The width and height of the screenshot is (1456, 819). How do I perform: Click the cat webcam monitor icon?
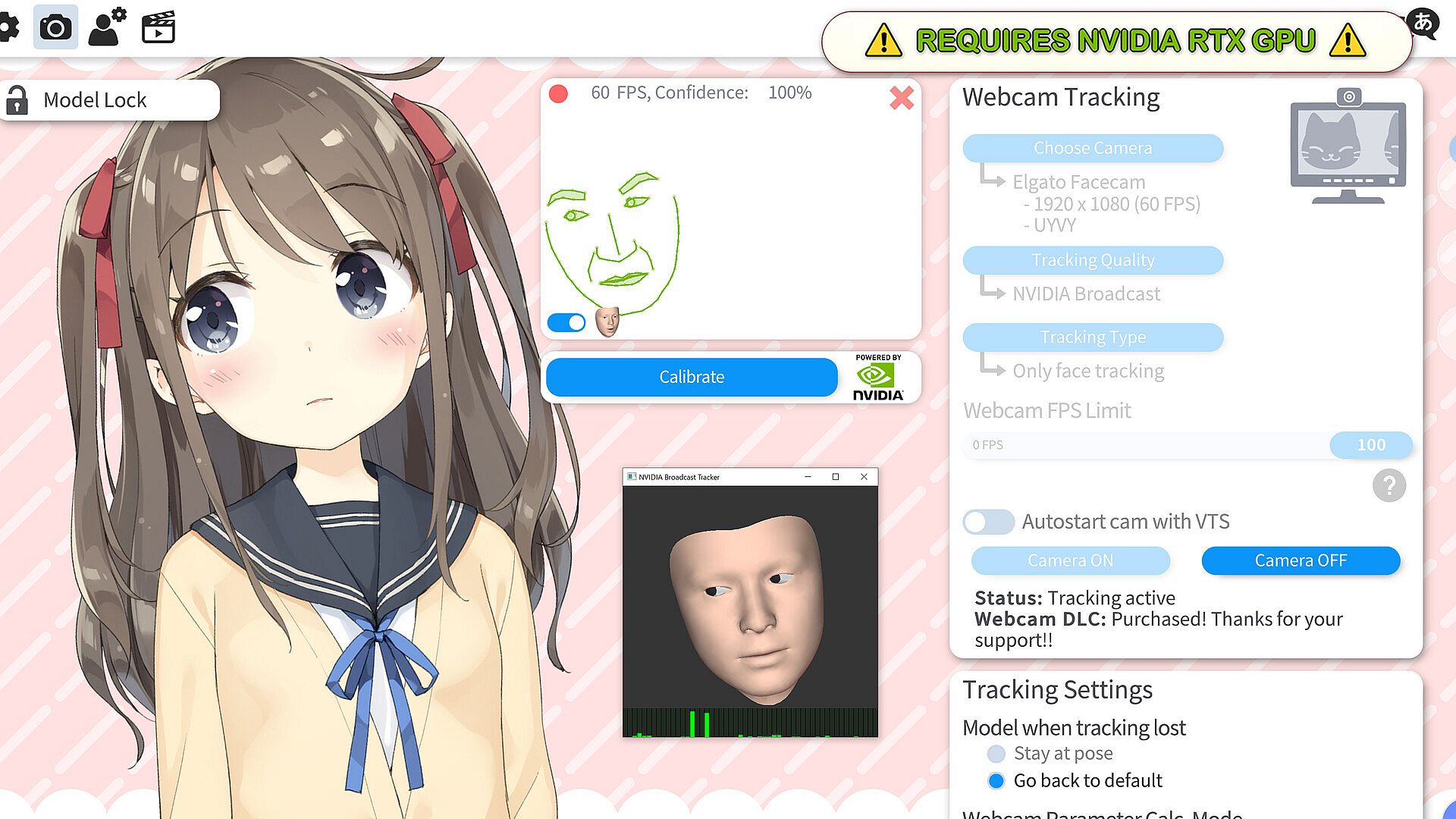[x=1348, y=148]
